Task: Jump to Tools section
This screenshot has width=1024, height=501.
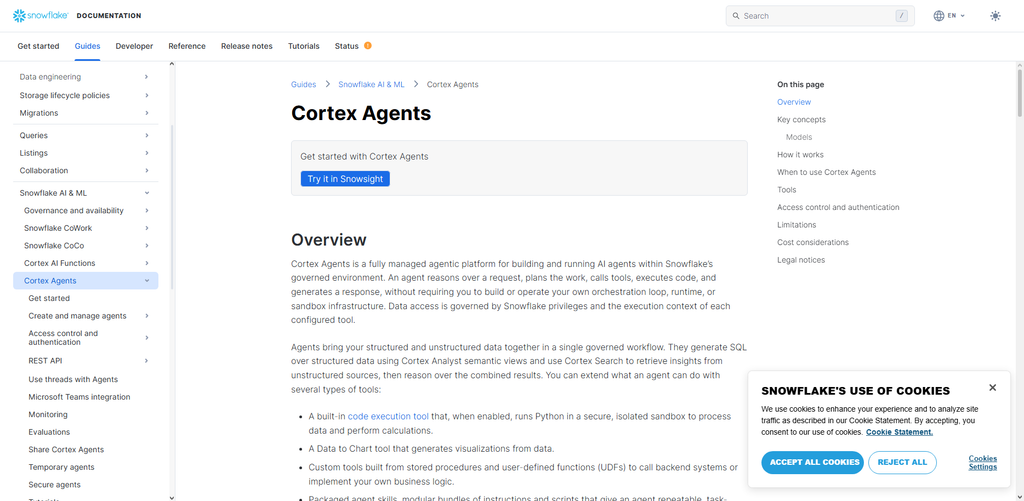Action: point(786,190)
